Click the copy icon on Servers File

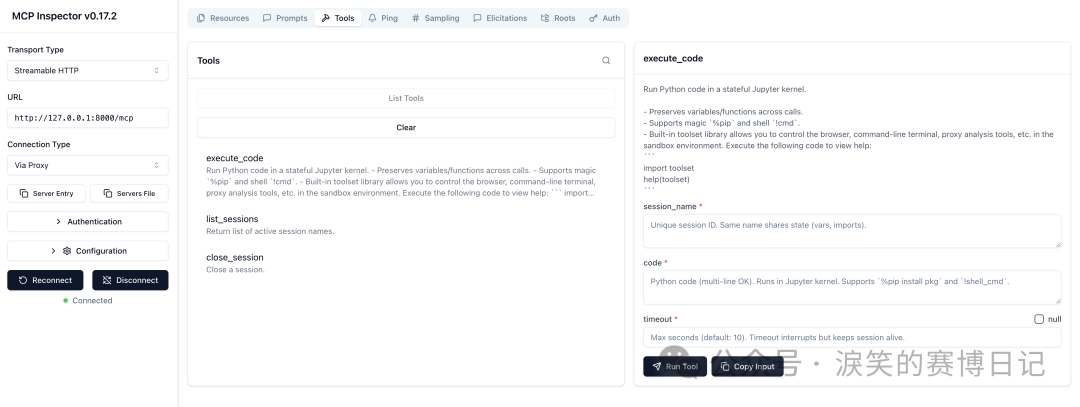tap(107, 194)
